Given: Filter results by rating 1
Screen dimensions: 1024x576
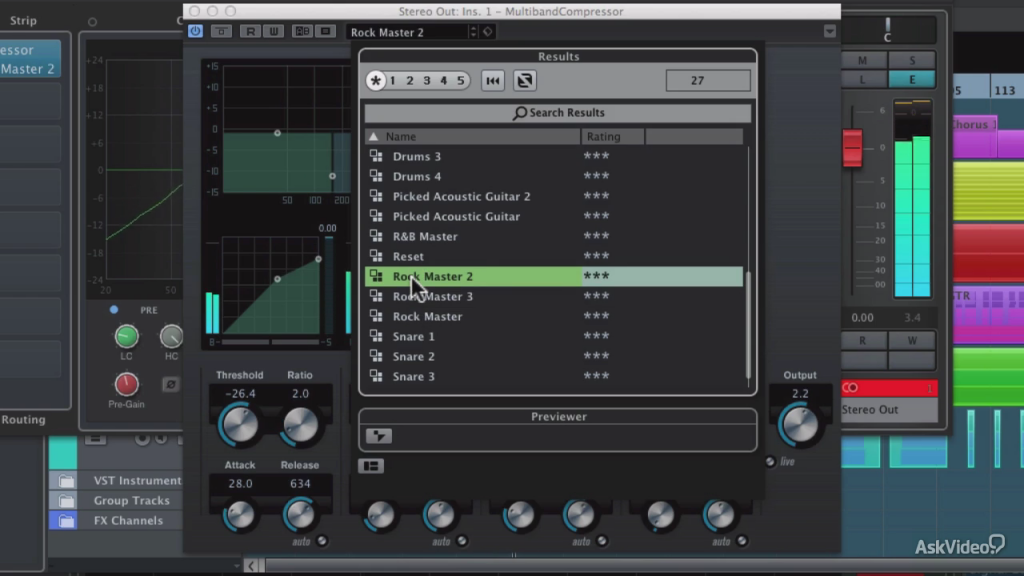Looking at the screenshot, I should (393, 80).
